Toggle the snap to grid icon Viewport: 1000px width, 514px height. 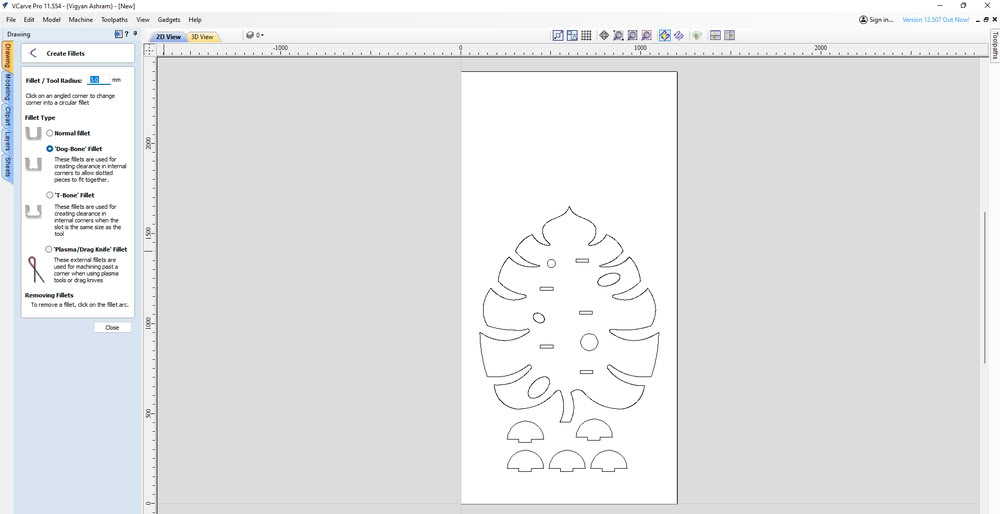tap(586, 36)
